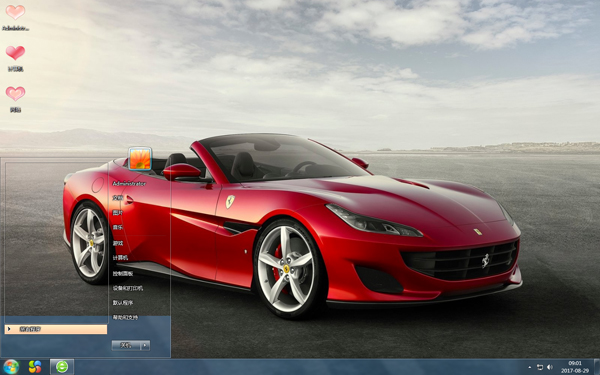Viewport: 600px width, 375px height.
Task: Expand 所有程序 (All Programs) list
Action: click(56, 329)
